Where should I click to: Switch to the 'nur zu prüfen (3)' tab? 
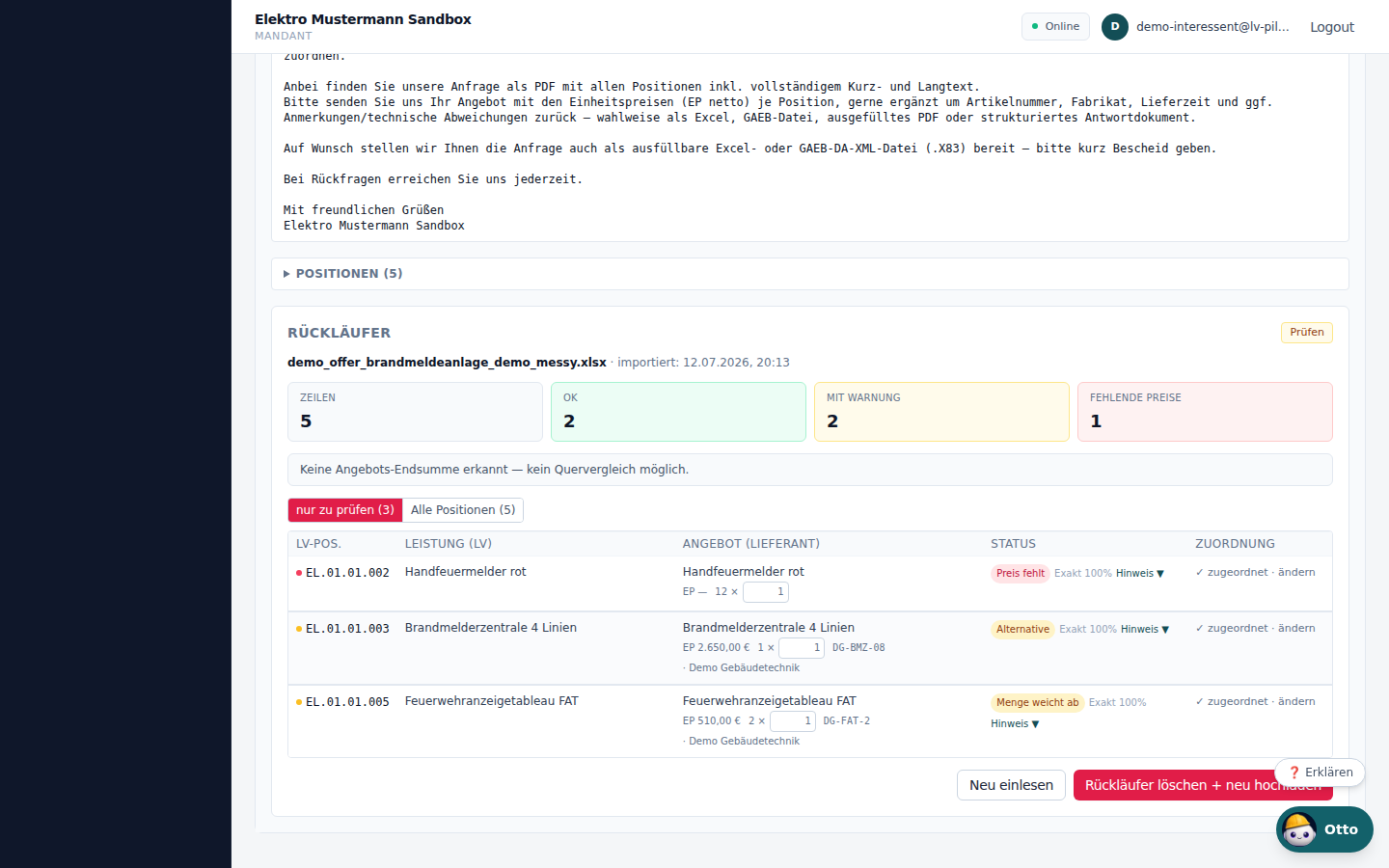[345, 510]
